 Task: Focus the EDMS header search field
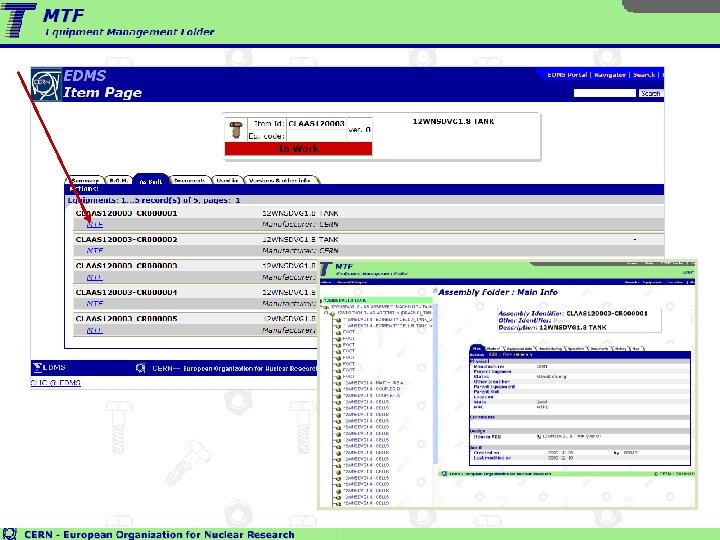coord(605,93)
